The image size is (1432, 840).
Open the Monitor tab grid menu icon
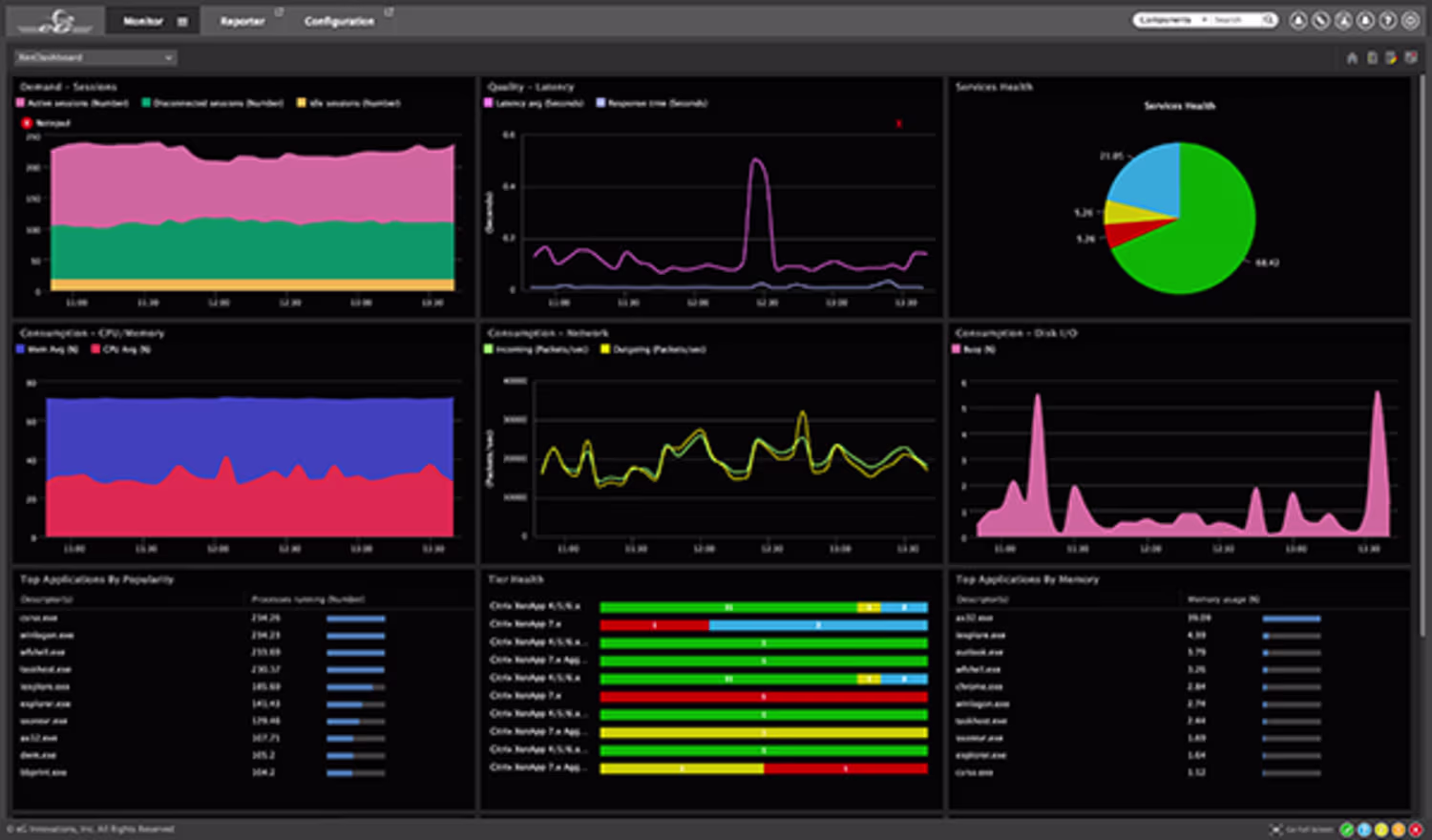(182, 21)
